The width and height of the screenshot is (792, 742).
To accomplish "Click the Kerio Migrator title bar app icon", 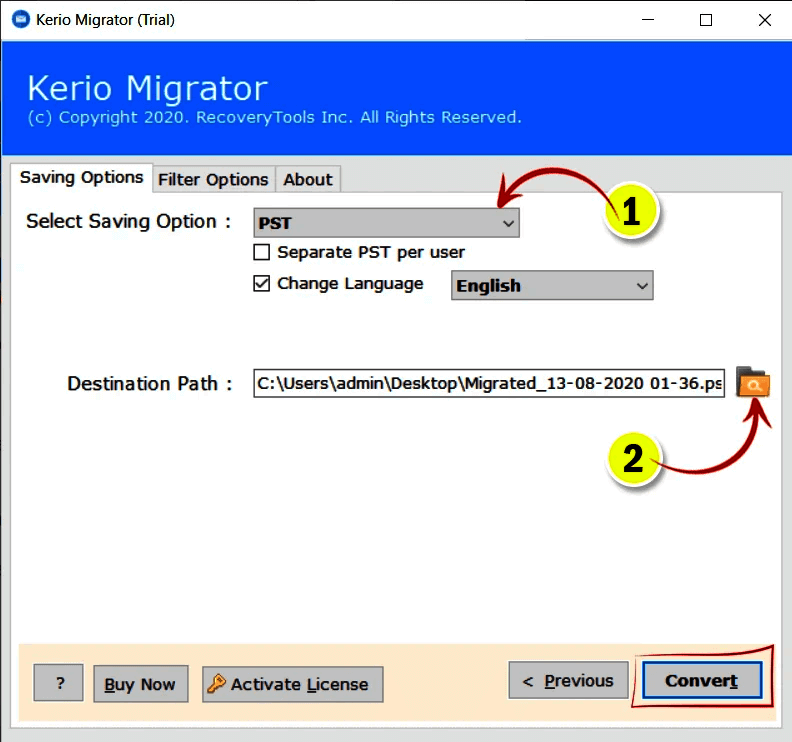I will click(x=19, y=20).
